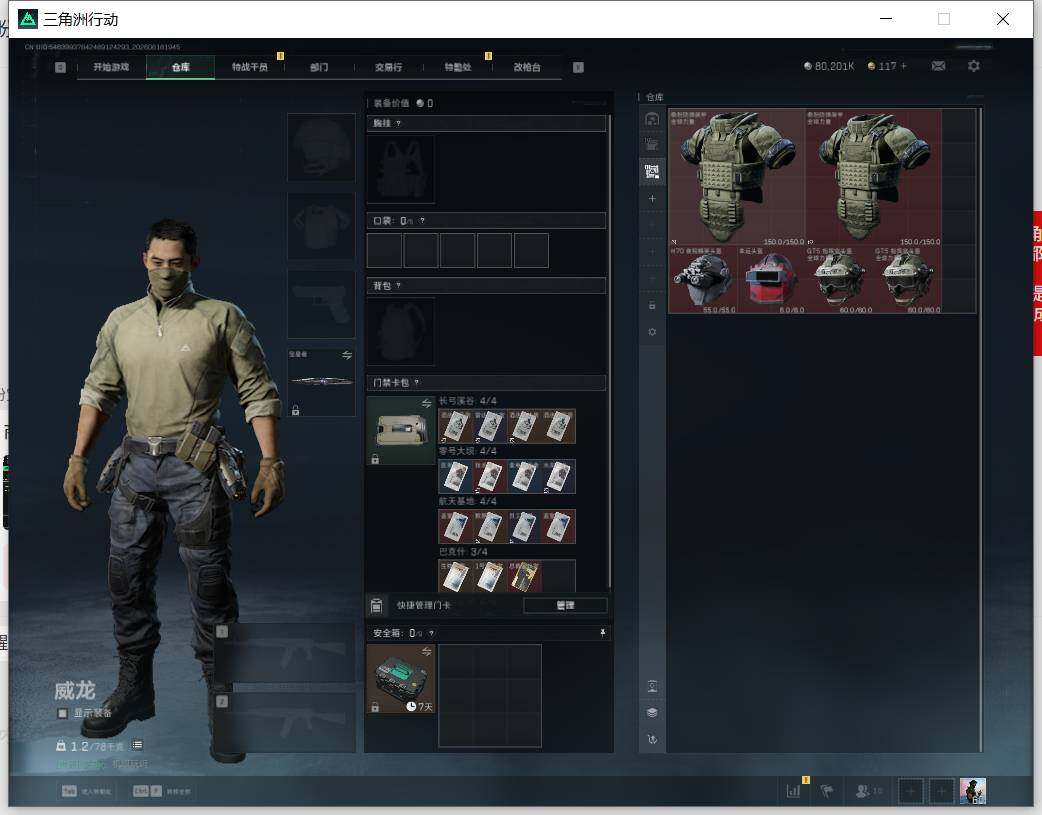
Task: Select the second GT5 helmet
Action: [908, 279]
